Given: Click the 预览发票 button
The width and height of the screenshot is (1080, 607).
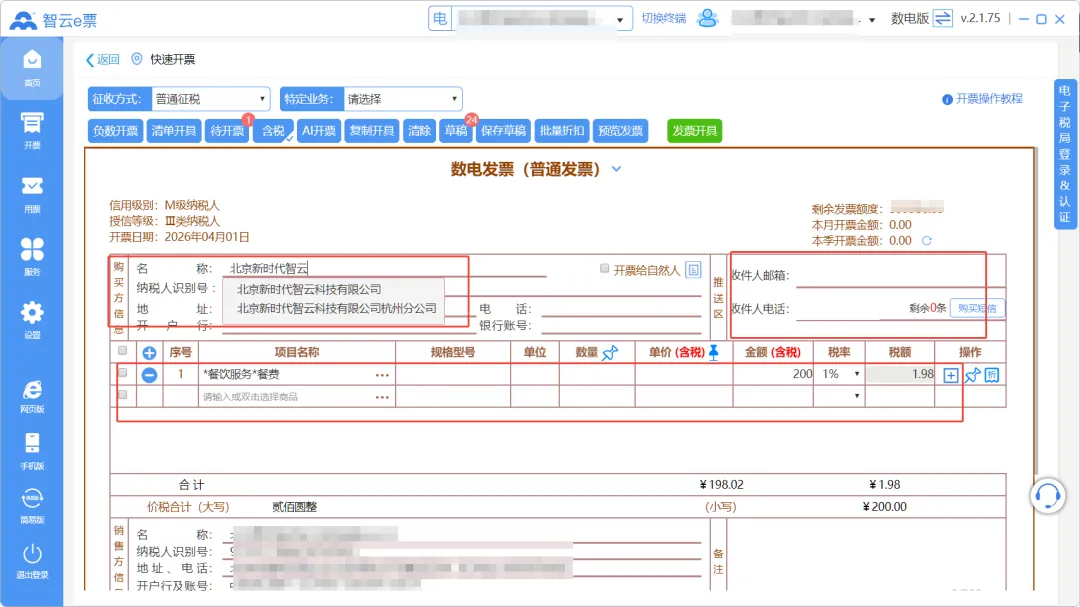Looking at the screenshot, I should pos(620,131).
